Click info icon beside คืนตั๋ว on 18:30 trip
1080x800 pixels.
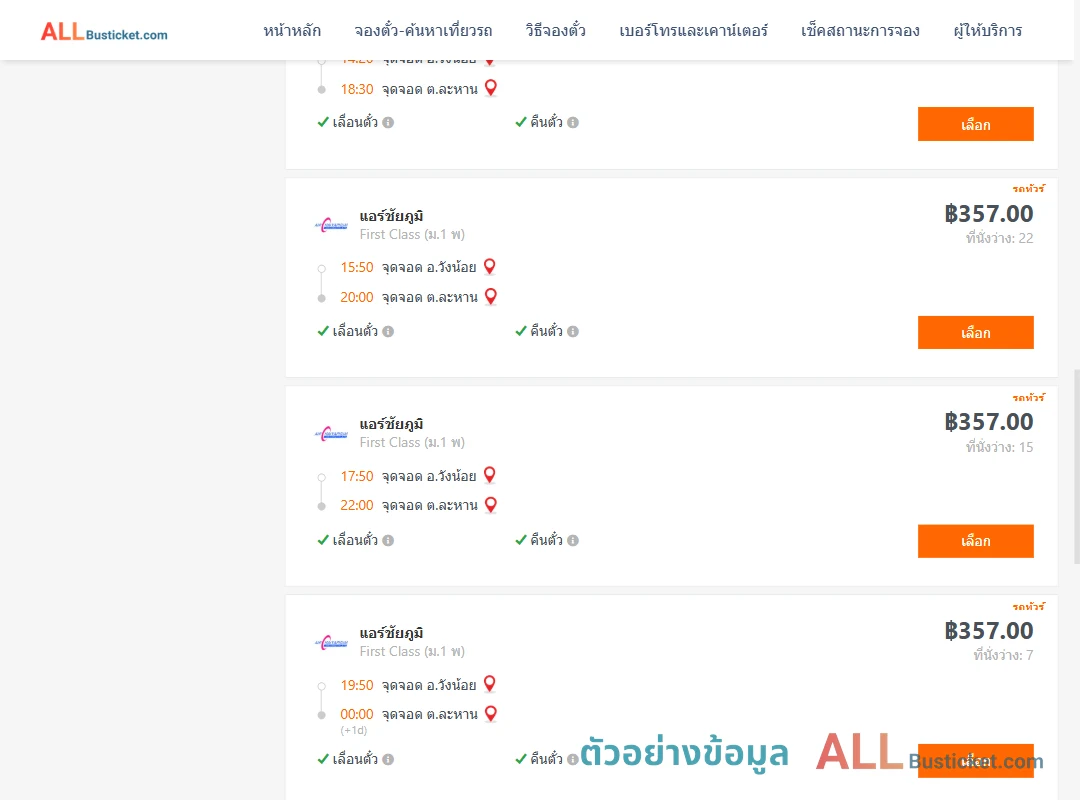573,123
